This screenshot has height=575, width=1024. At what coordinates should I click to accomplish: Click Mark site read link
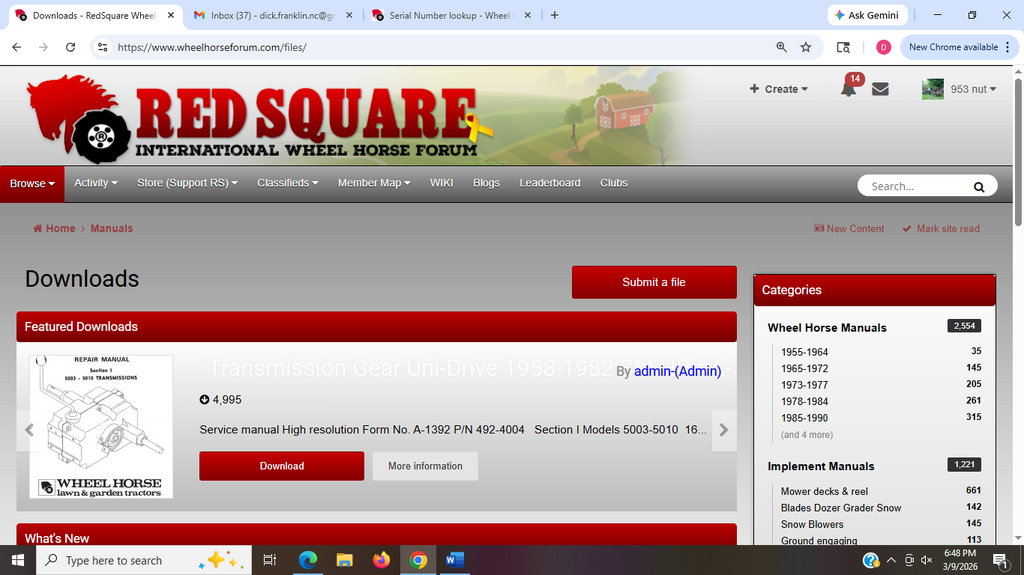(941, 229)
